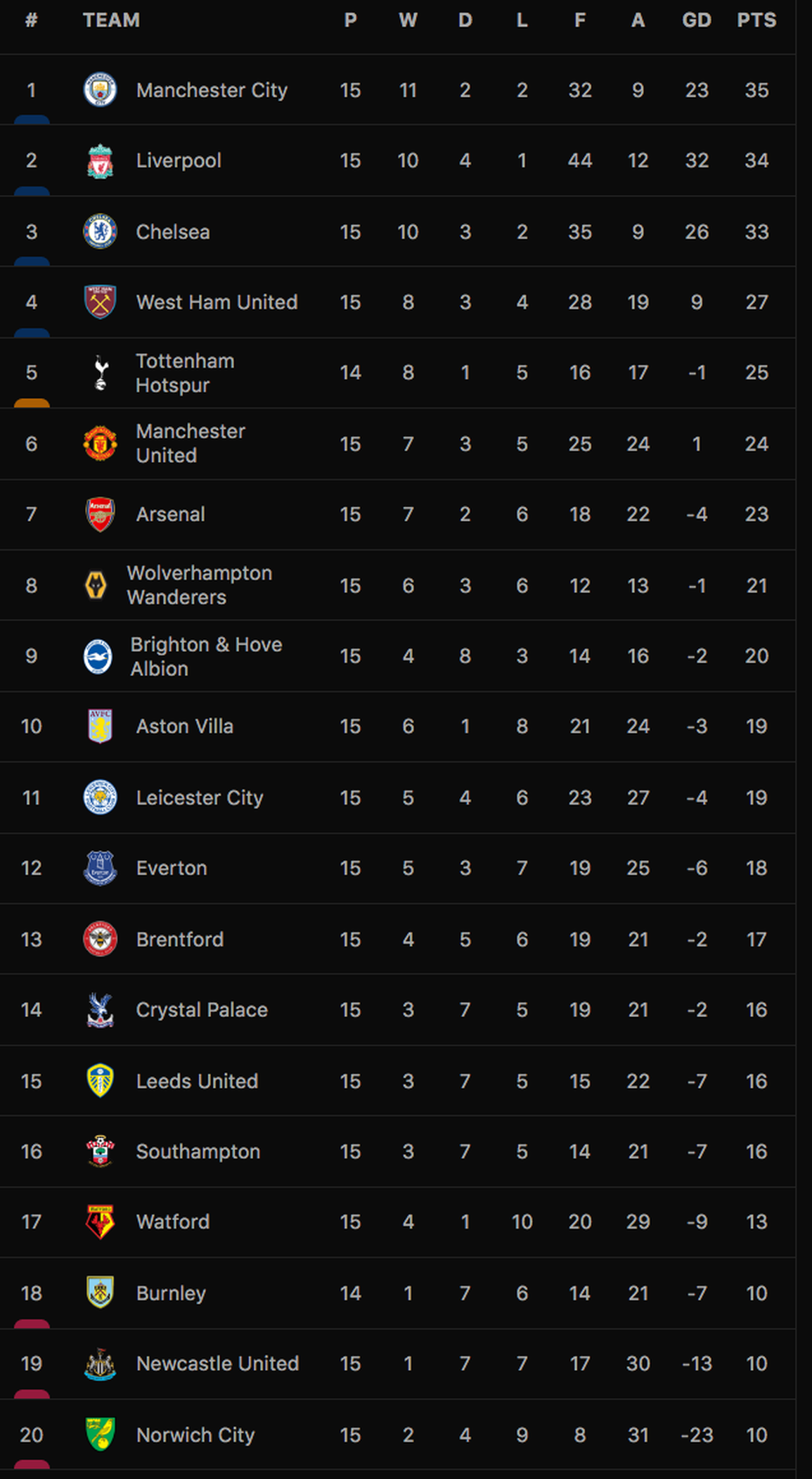
Task: Click the TEAM column header
Action: tap(111, 20)
